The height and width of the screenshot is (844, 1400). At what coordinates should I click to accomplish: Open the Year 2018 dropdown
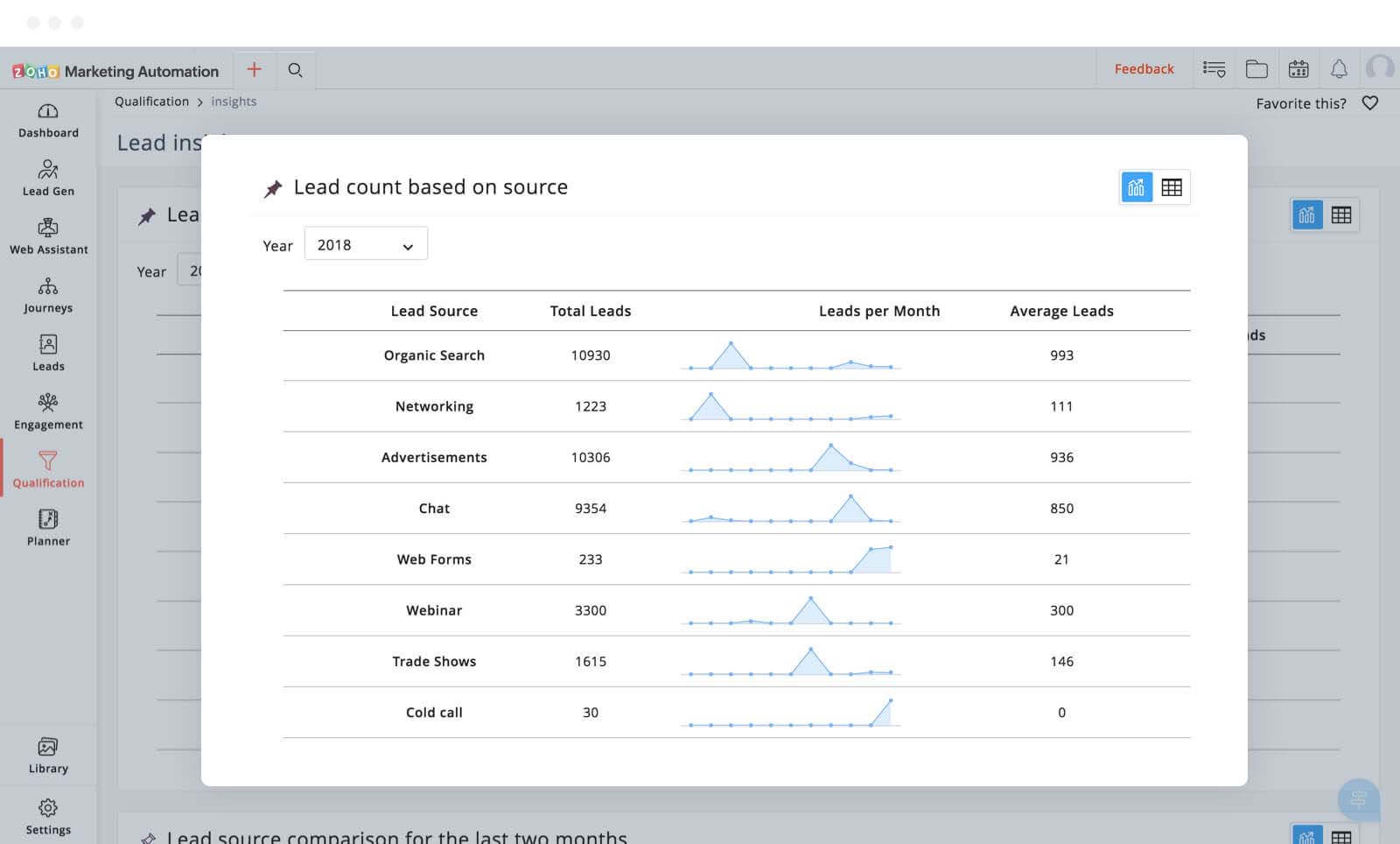[x=366, y=245]
